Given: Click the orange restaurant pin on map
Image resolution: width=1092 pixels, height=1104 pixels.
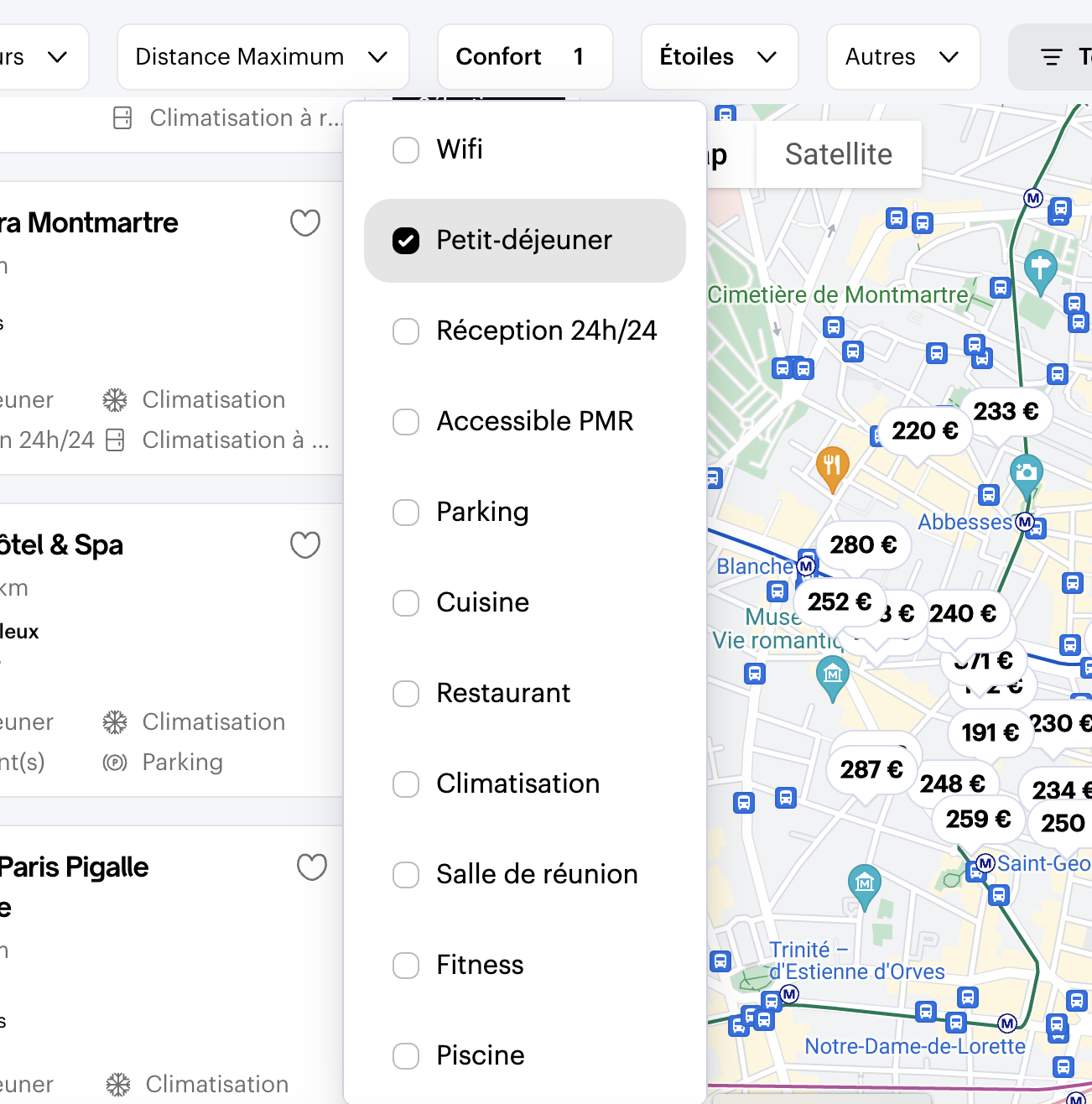Looking at the screenshot, I should click(x=832, y=464).
